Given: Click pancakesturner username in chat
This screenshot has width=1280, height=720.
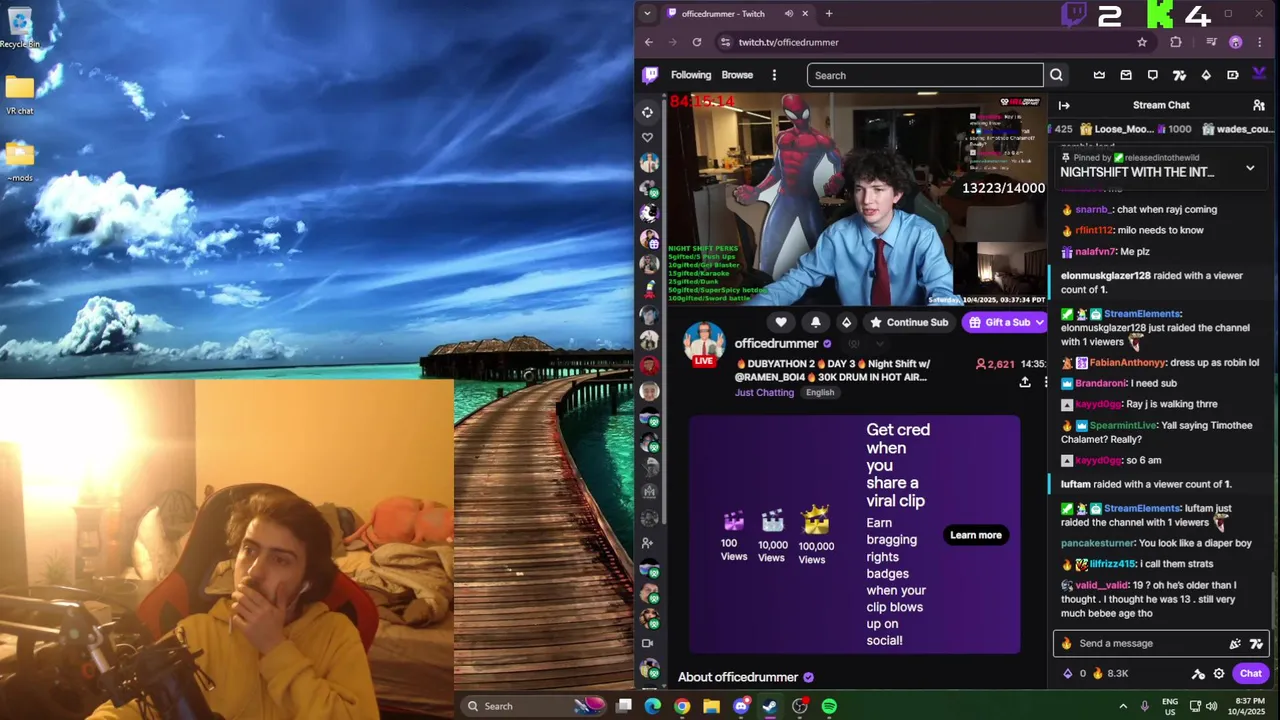Looking at the screenshot, I should coord(1098,543).
